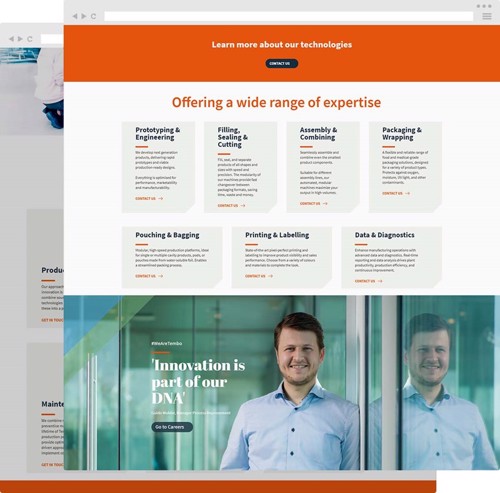Select the Prototyping & Engineering card heading
Image resolution: width=500 pixels, height=493 pixels.
coord(157,133)
